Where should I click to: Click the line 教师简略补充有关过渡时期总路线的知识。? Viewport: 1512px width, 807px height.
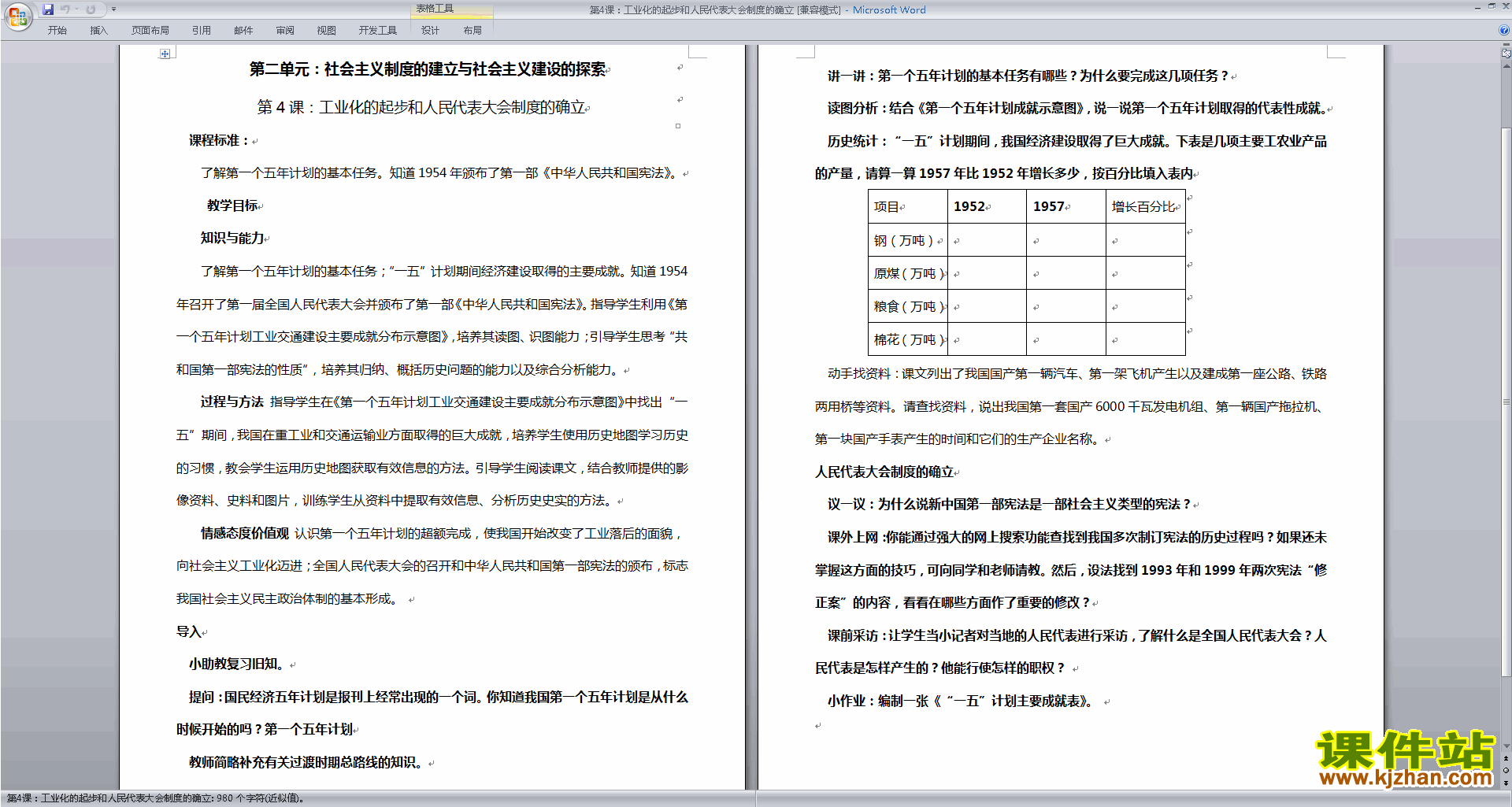pos(307,762)
